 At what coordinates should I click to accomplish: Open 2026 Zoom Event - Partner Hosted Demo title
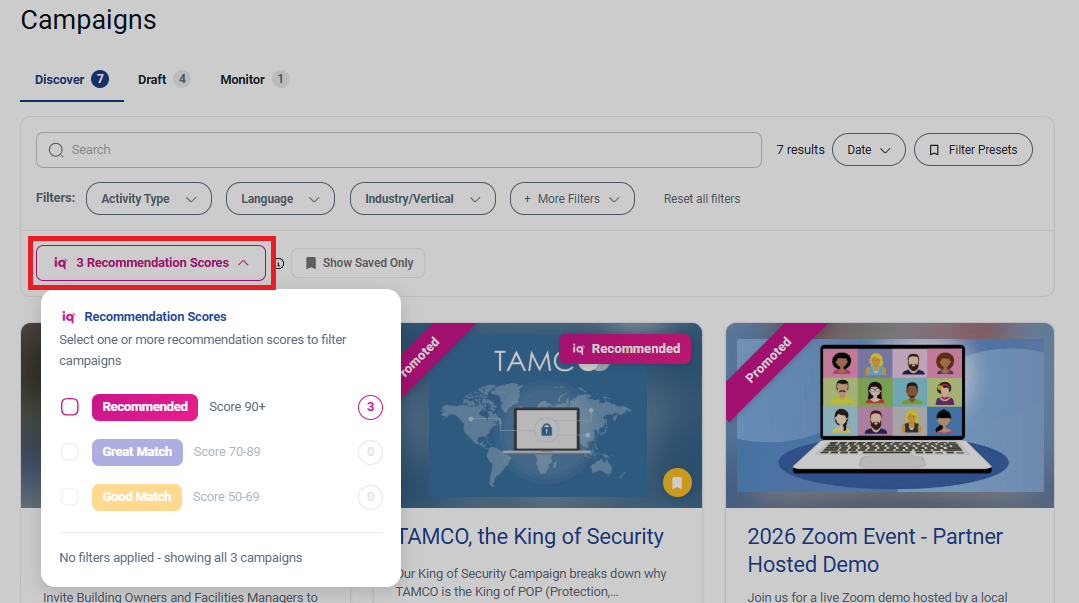875,550
